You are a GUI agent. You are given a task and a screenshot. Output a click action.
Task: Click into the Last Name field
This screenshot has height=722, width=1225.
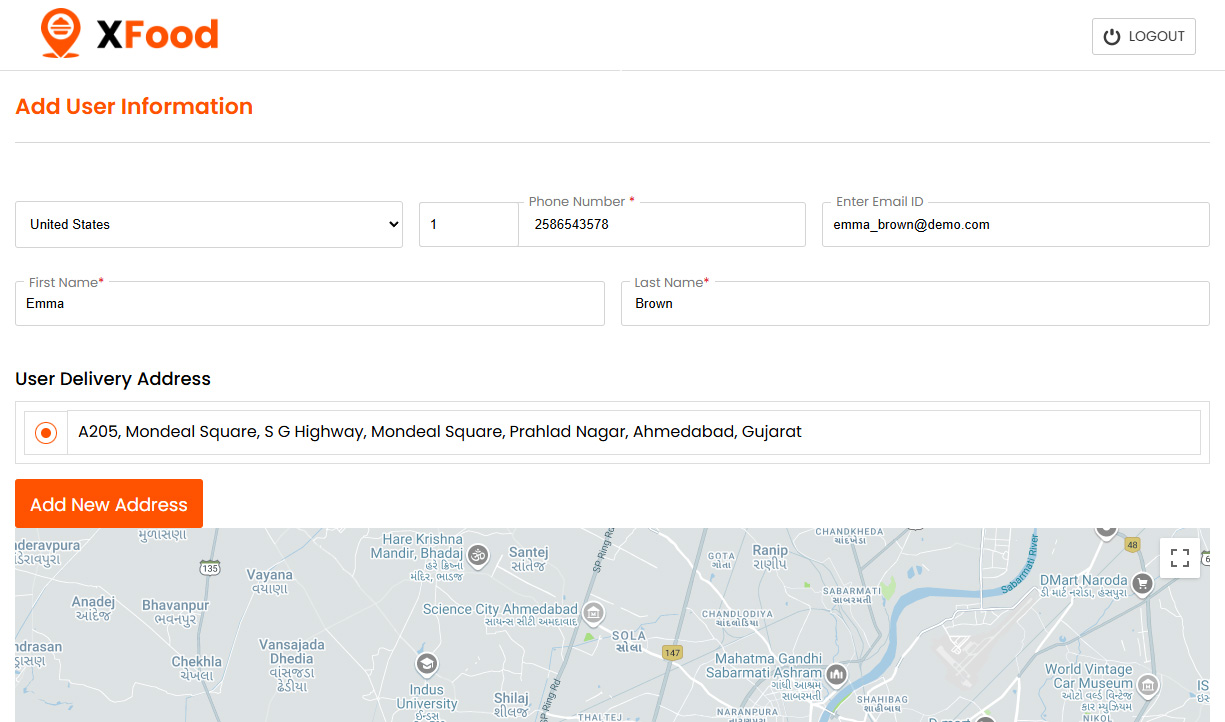(x=914, y=304)
